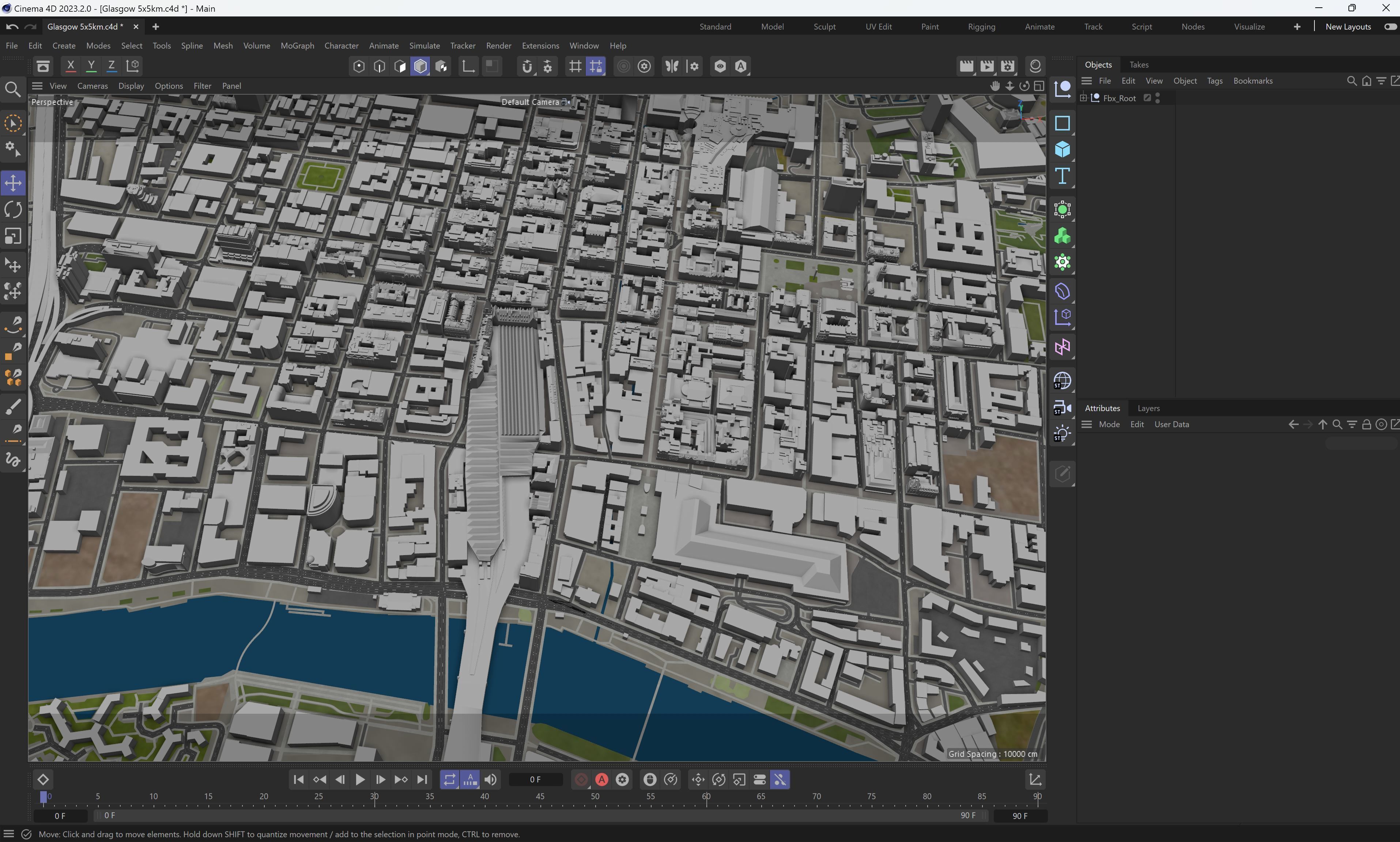Viewport: 1400px width, 842px height.
Task: Open the Extensions menu
Action: [540, 46]
